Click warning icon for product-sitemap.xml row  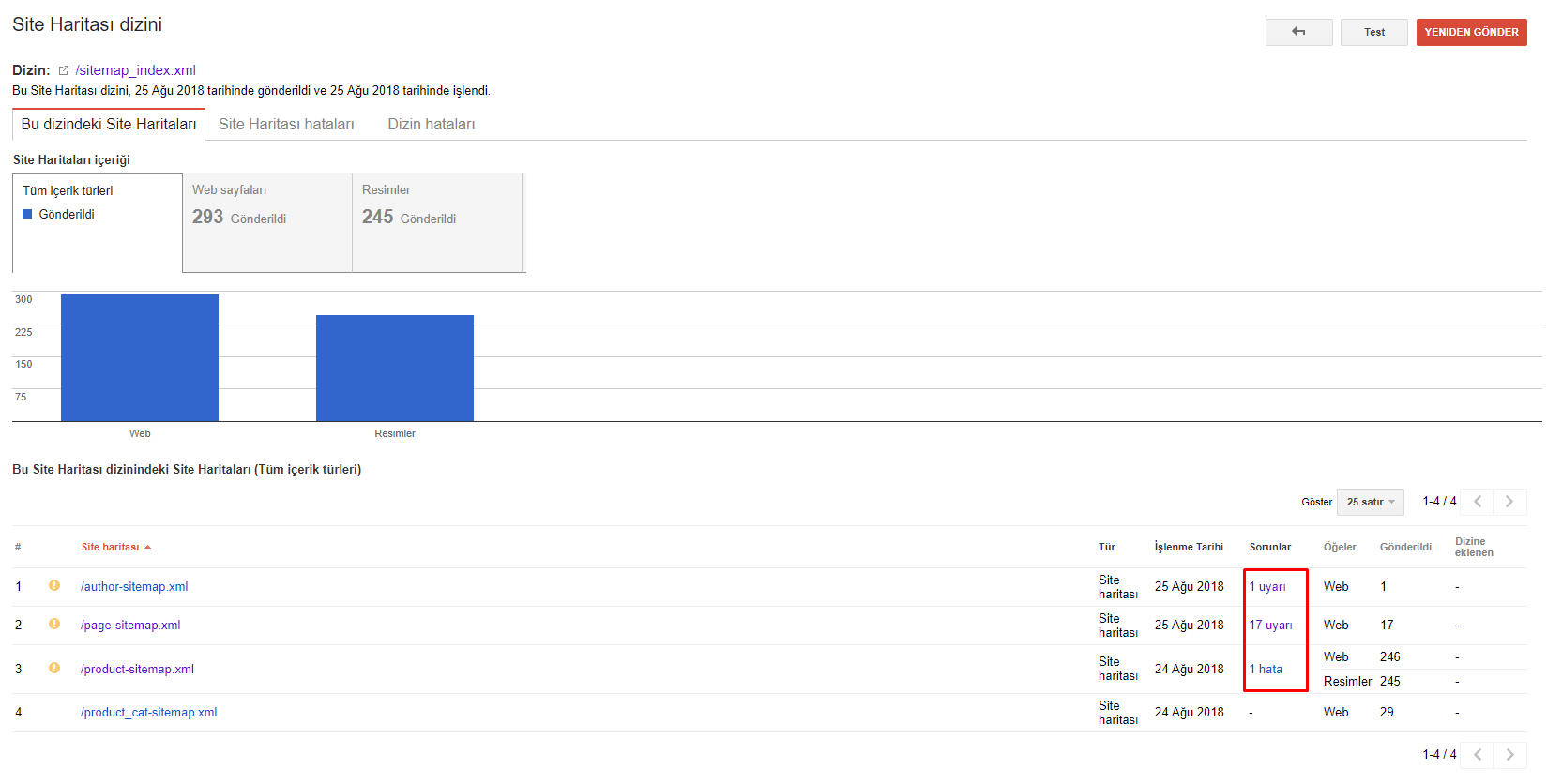pyautogui.click(x=54, y=668)
